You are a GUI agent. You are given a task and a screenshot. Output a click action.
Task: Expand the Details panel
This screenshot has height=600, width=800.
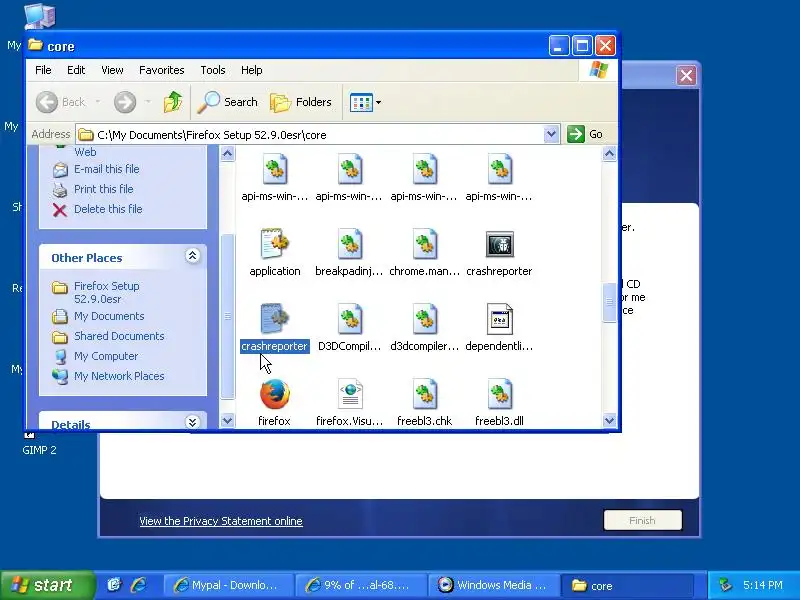click(x=192, y=422)
